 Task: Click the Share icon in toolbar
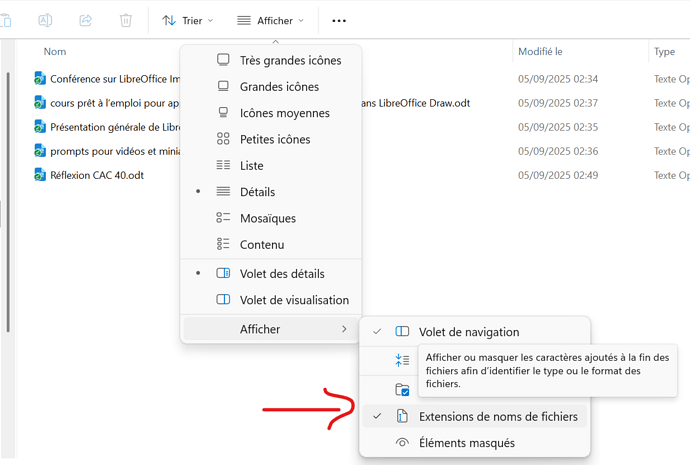pos(85,20)
